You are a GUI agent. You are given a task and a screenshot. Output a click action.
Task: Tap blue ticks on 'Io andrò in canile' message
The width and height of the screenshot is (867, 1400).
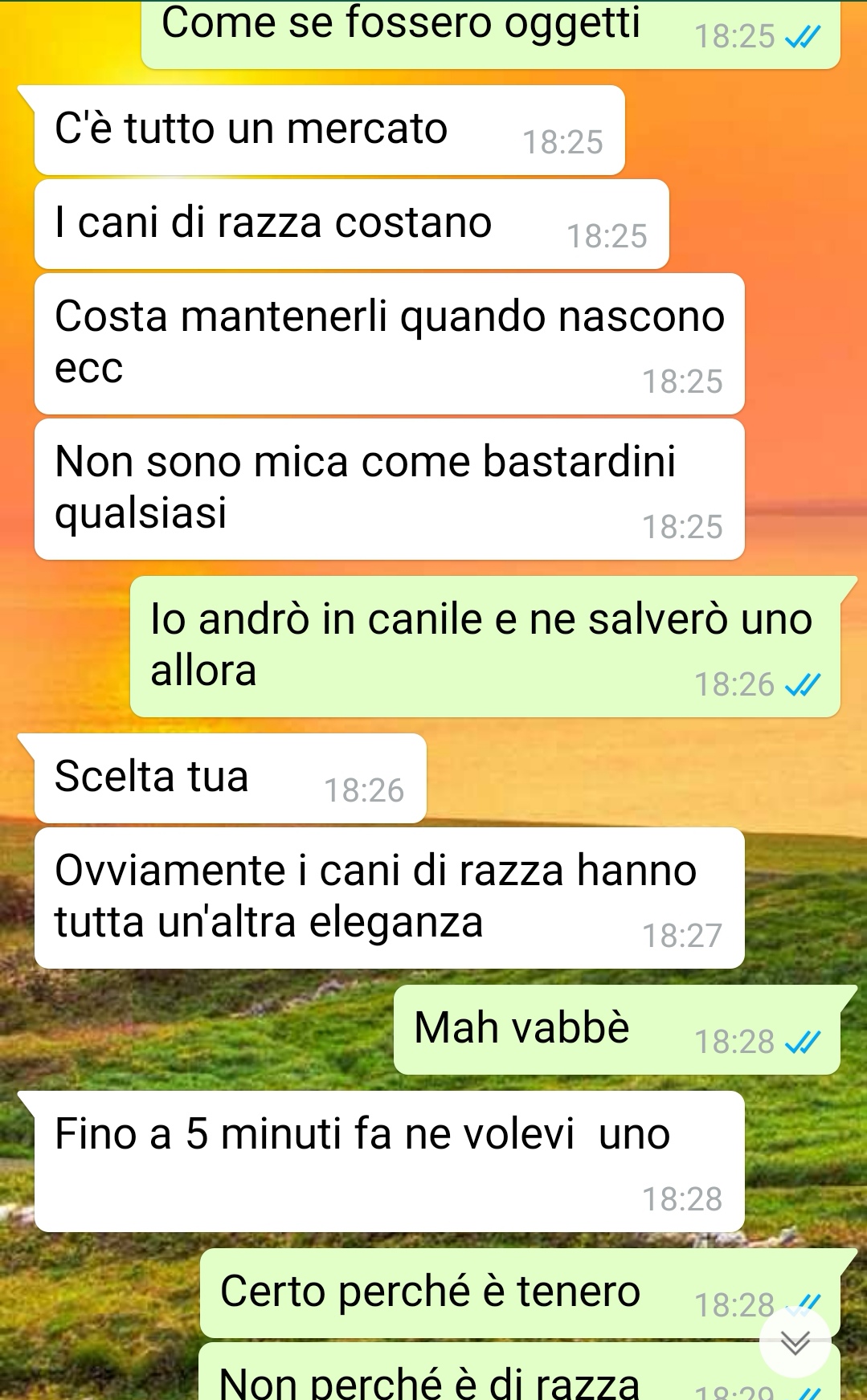click(x=803, y=685)
